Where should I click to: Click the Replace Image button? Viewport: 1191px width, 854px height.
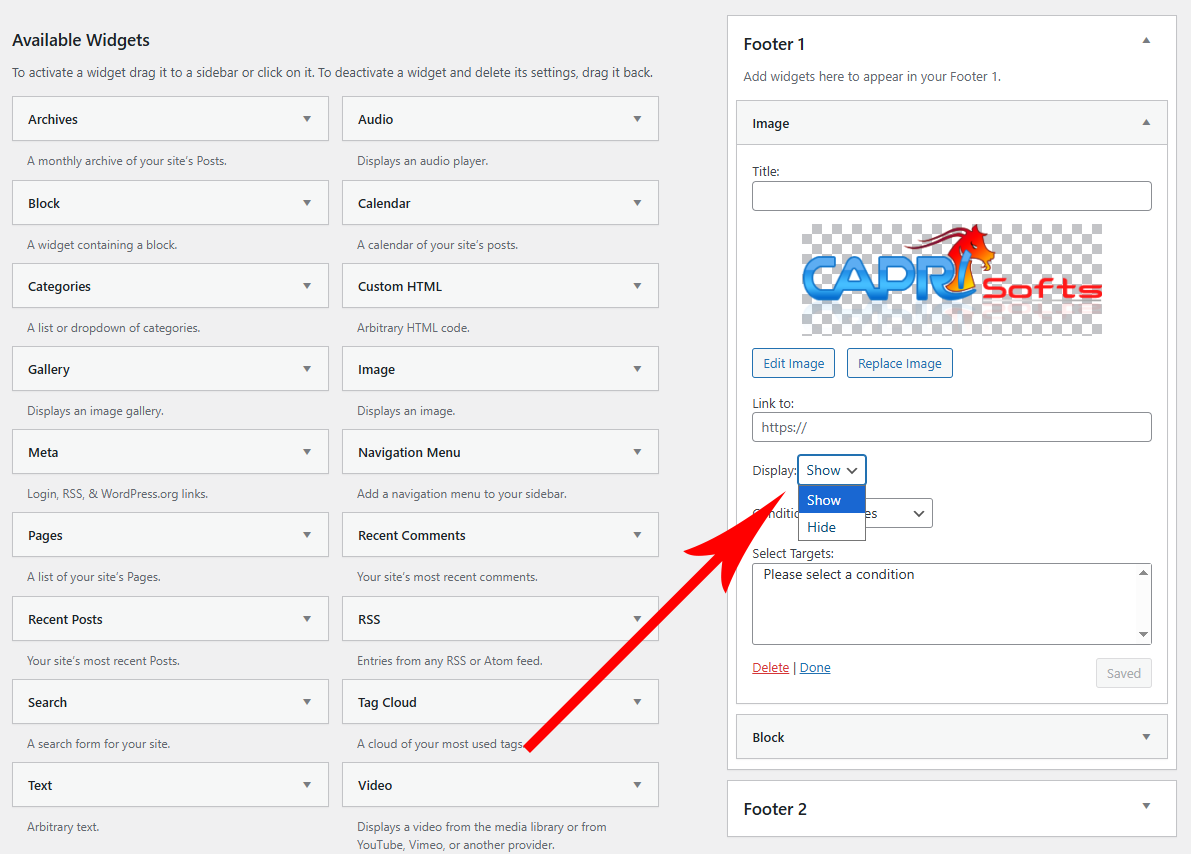point(899,363)
